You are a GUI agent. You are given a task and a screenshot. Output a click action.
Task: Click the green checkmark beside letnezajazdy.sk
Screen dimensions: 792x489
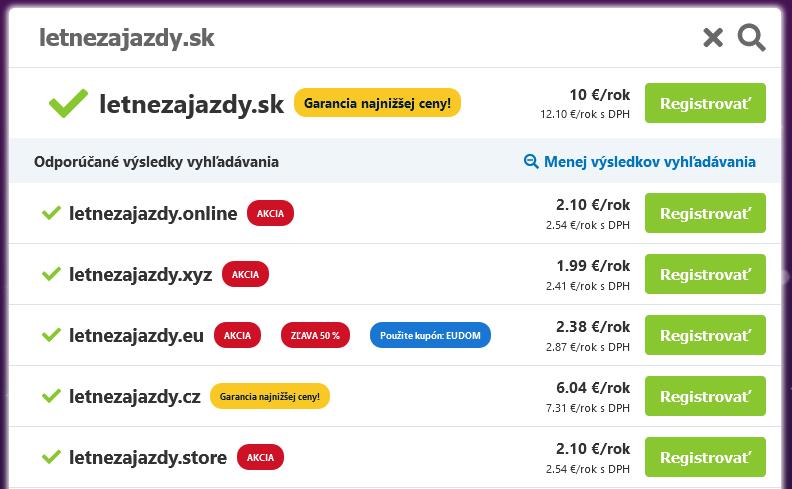coord(68,103)
